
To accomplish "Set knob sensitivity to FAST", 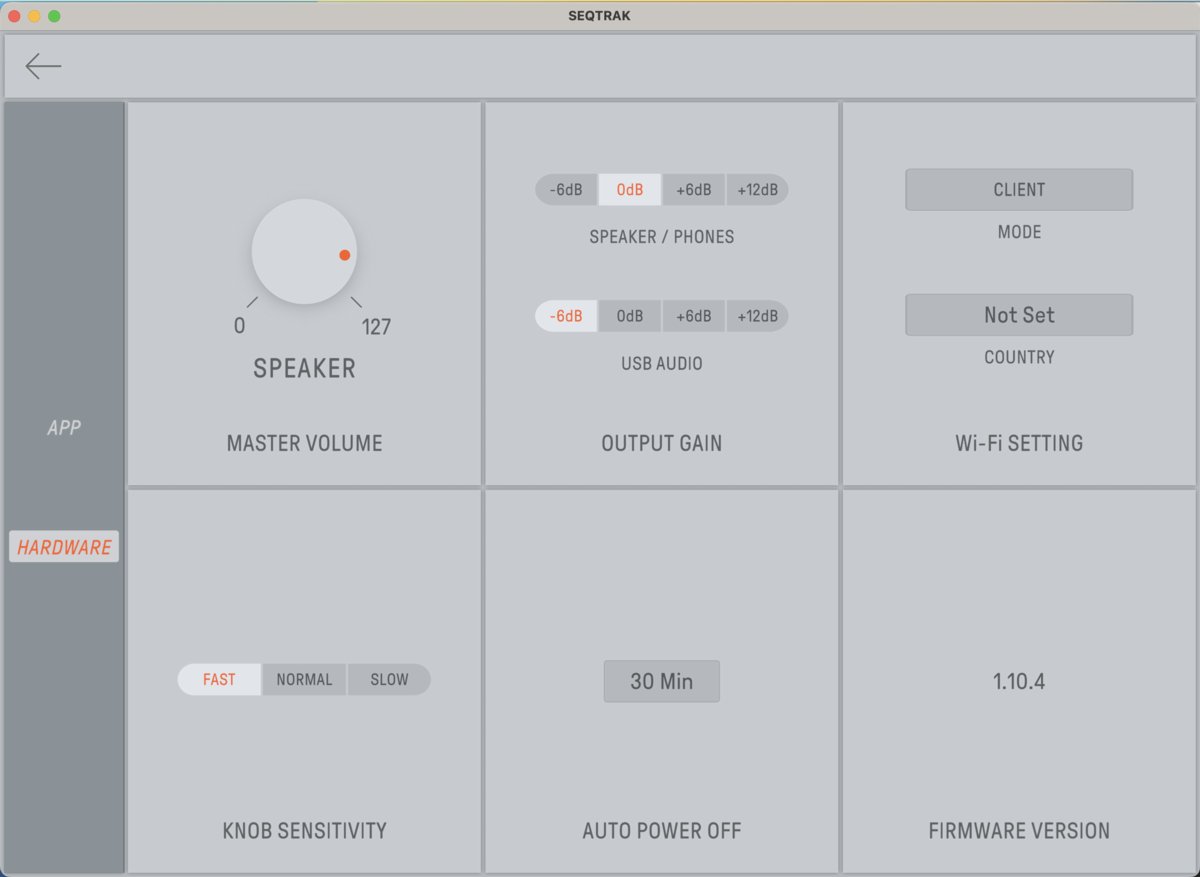I will [219, 680].
